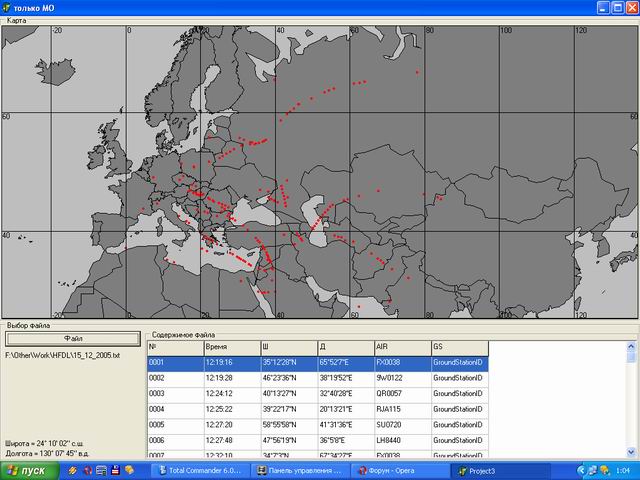Click flight cell 9W0122
This screenshot has height=480, width=640.
click(402, 378)
